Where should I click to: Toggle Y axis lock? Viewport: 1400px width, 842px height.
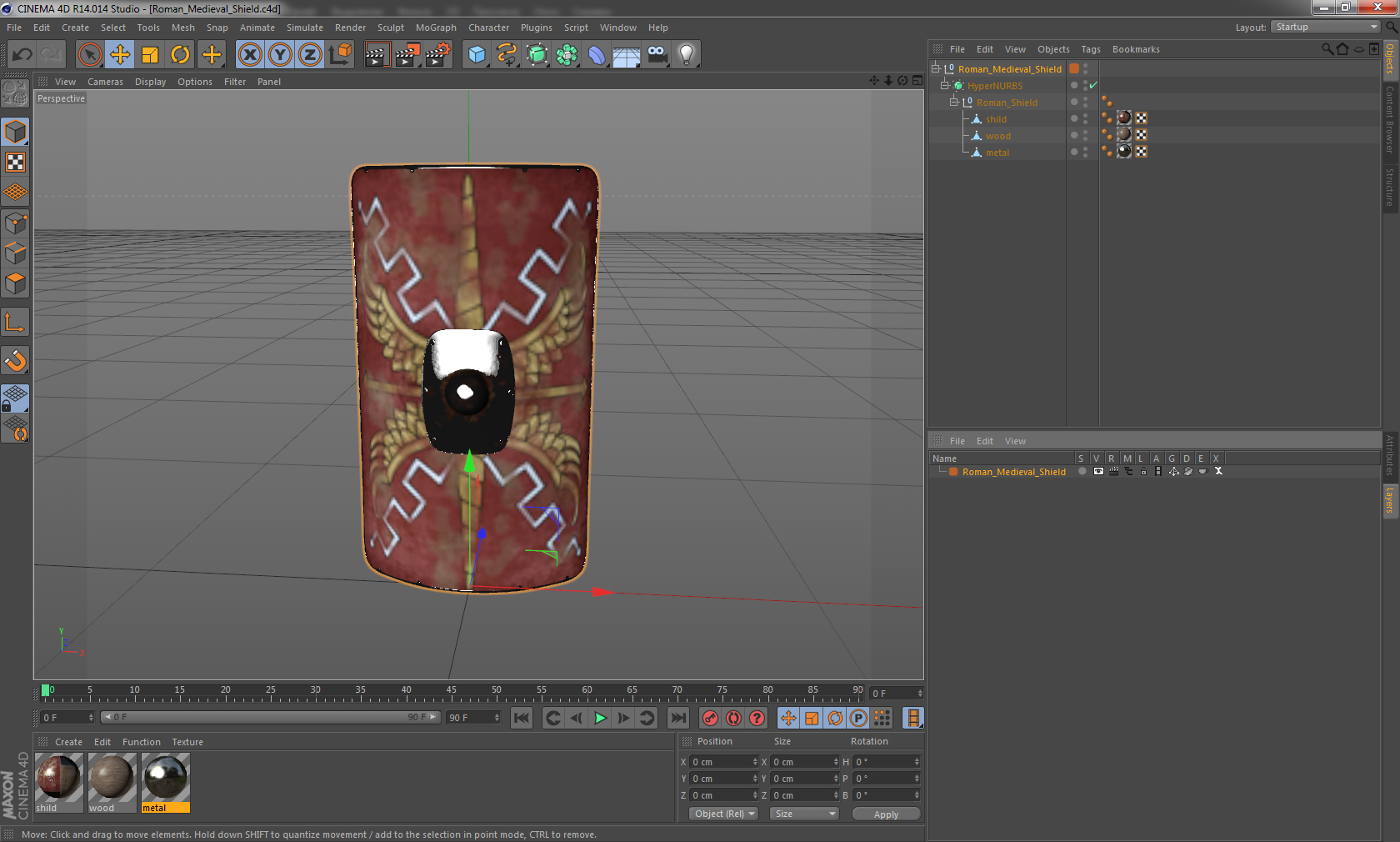click(280, 55)
